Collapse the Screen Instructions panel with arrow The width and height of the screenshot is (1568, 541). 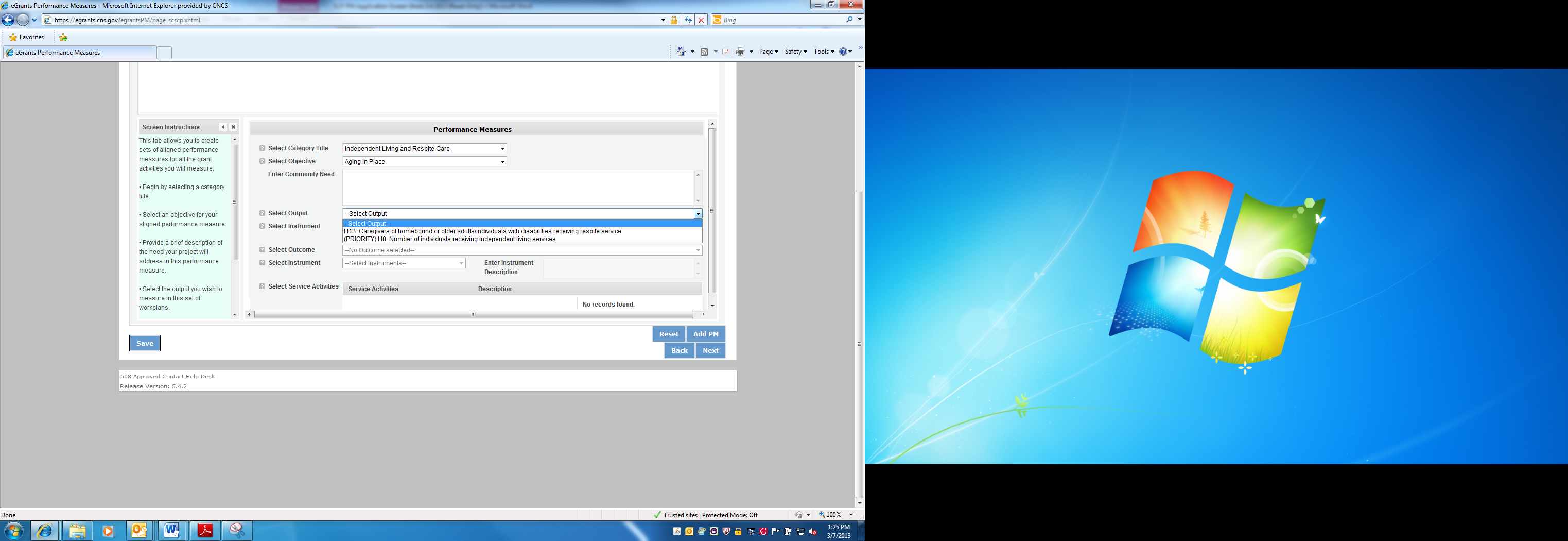coord(223,127)
